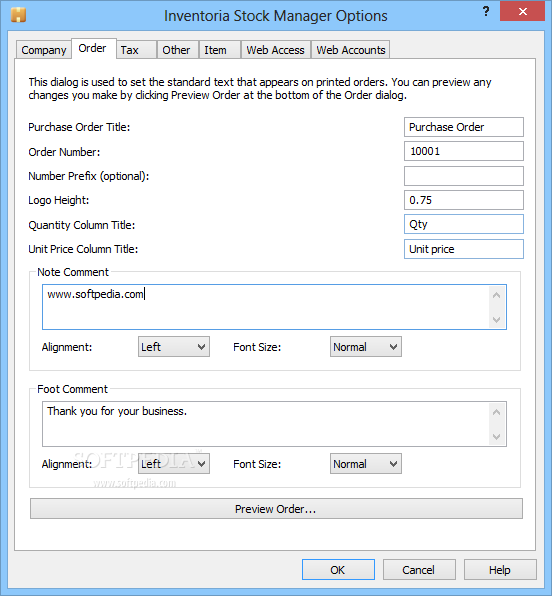The height and width of the screenshot is (596, 552).
Task: Confirm settings with OK button
Action: click(338, 570)
